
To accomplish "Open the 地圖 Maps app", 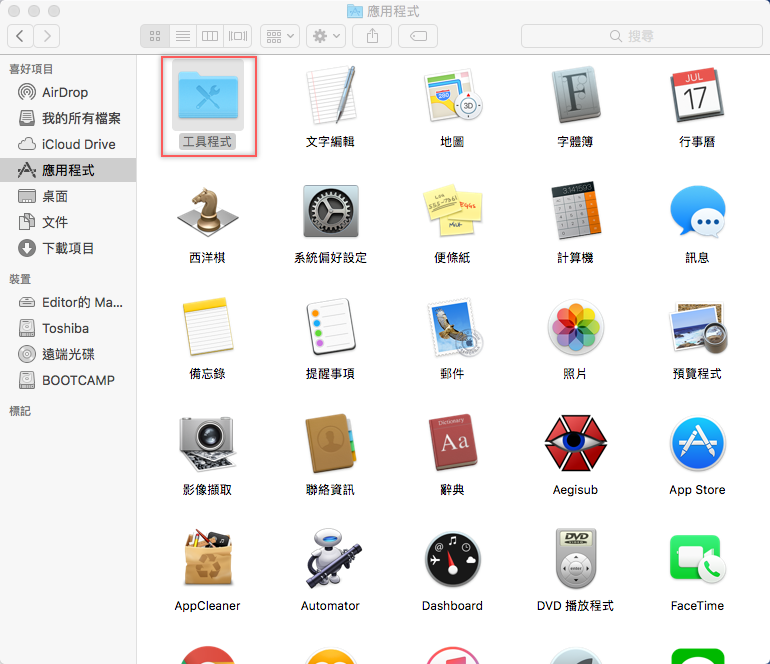I will (x=452, y=96).
